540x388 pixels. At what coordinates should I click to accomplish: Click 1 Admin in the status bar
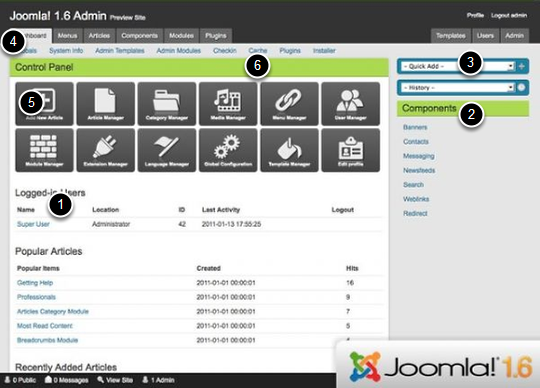[x=158, y=380]
